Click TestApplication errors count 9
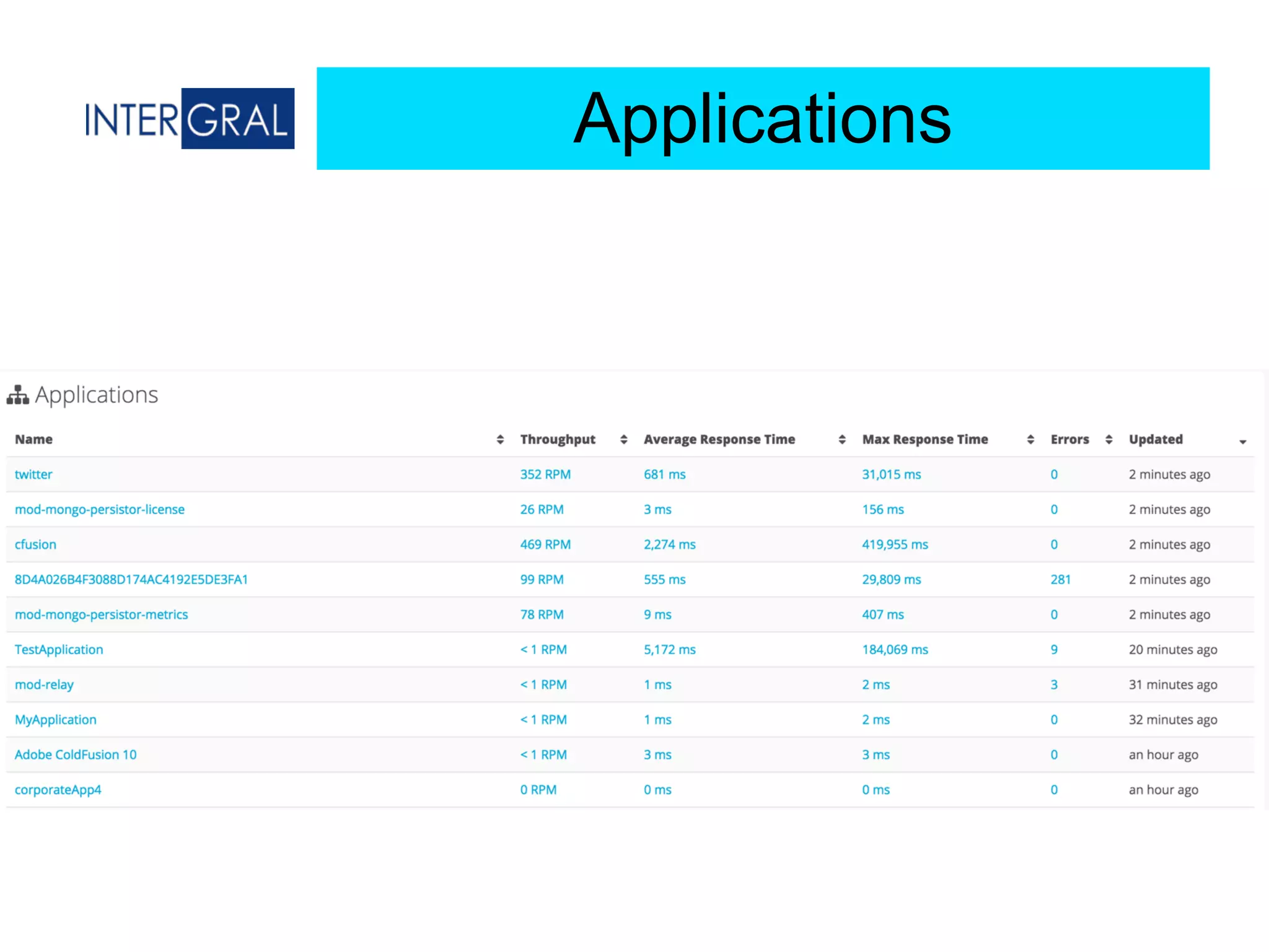Image resolution: width=1269 pixels, height=952 pixels. 1054,650
